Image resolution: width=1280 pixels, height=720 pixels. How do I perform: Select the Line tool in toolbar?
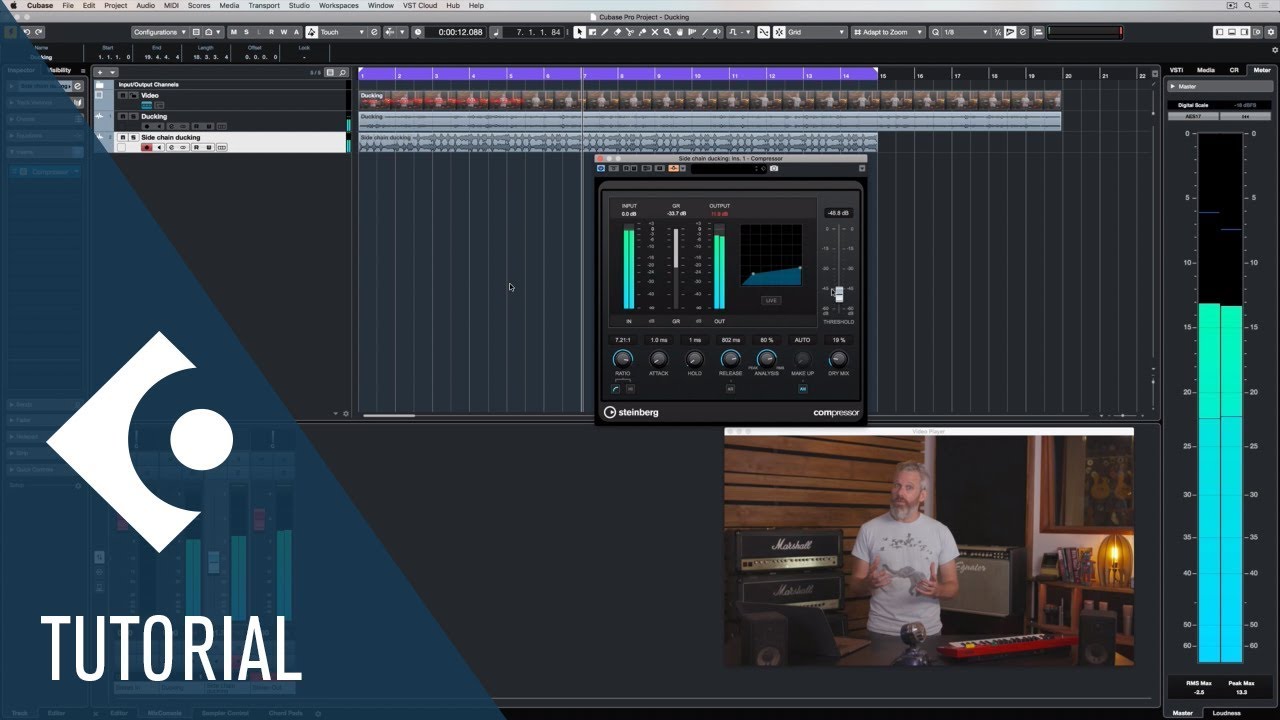coord(704,32)
